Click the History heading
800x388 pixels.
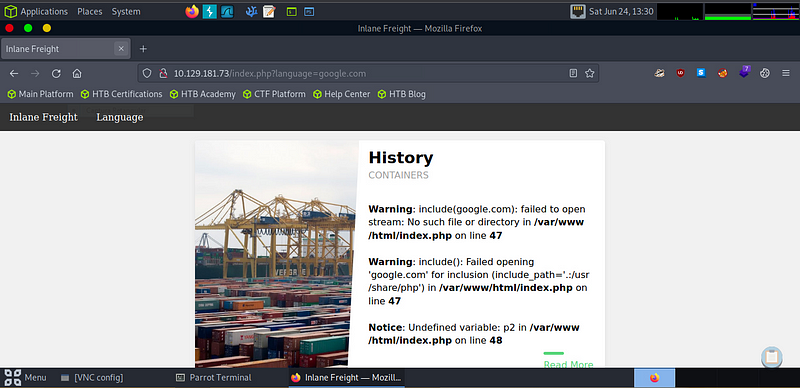coord(401,158)
